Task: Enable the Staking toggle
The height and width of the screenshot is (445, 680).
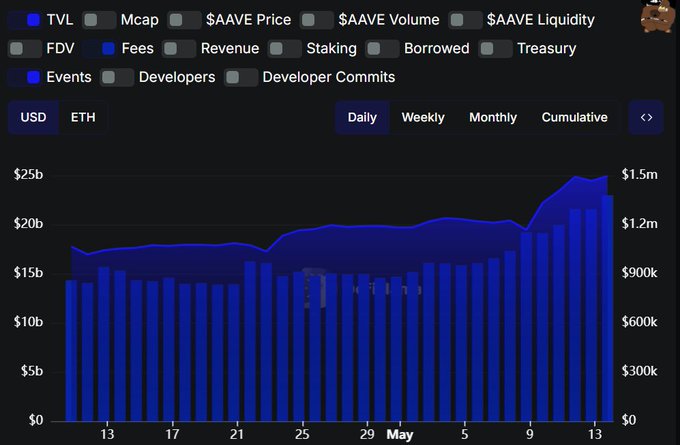Action: coord(285,49)
